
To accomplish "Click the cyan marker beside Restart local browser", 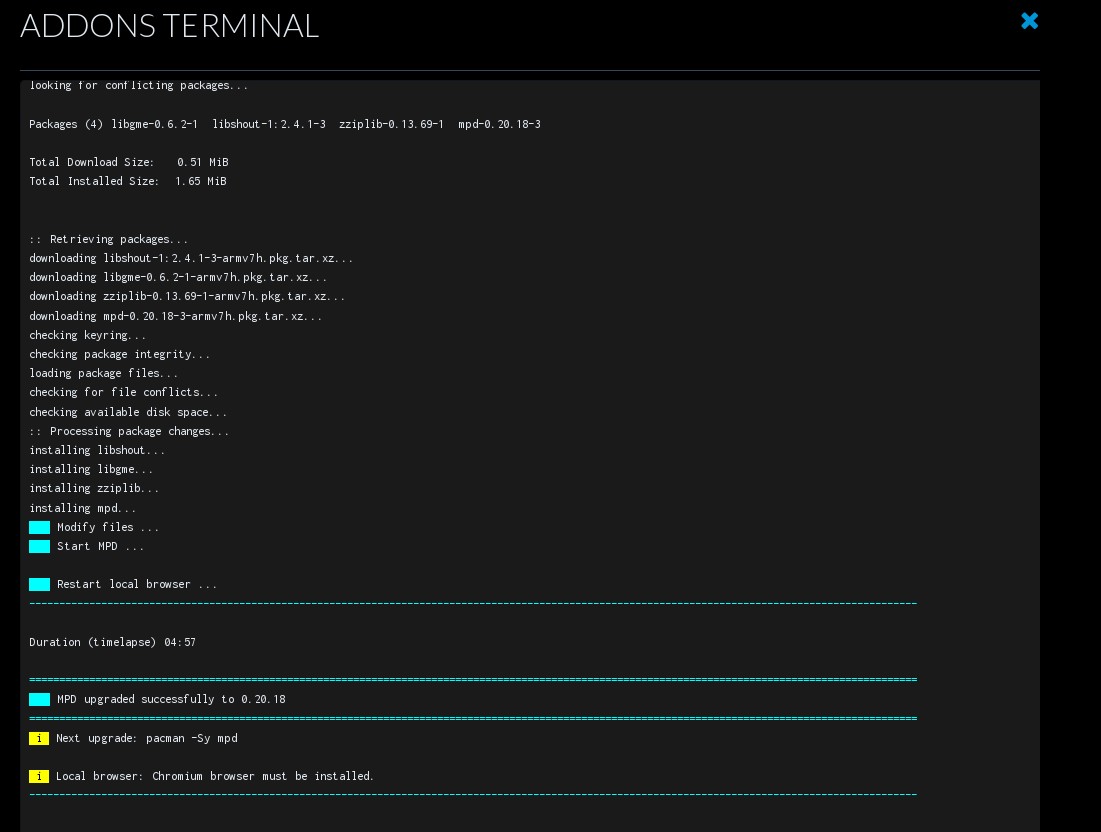I will 39,584.
